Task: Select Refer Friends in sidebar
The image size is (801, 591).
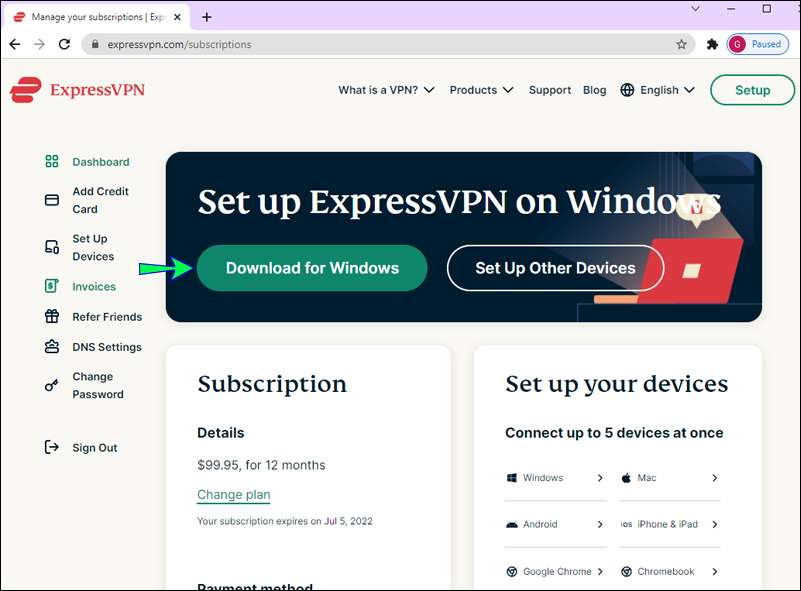Action: point(107,317)
